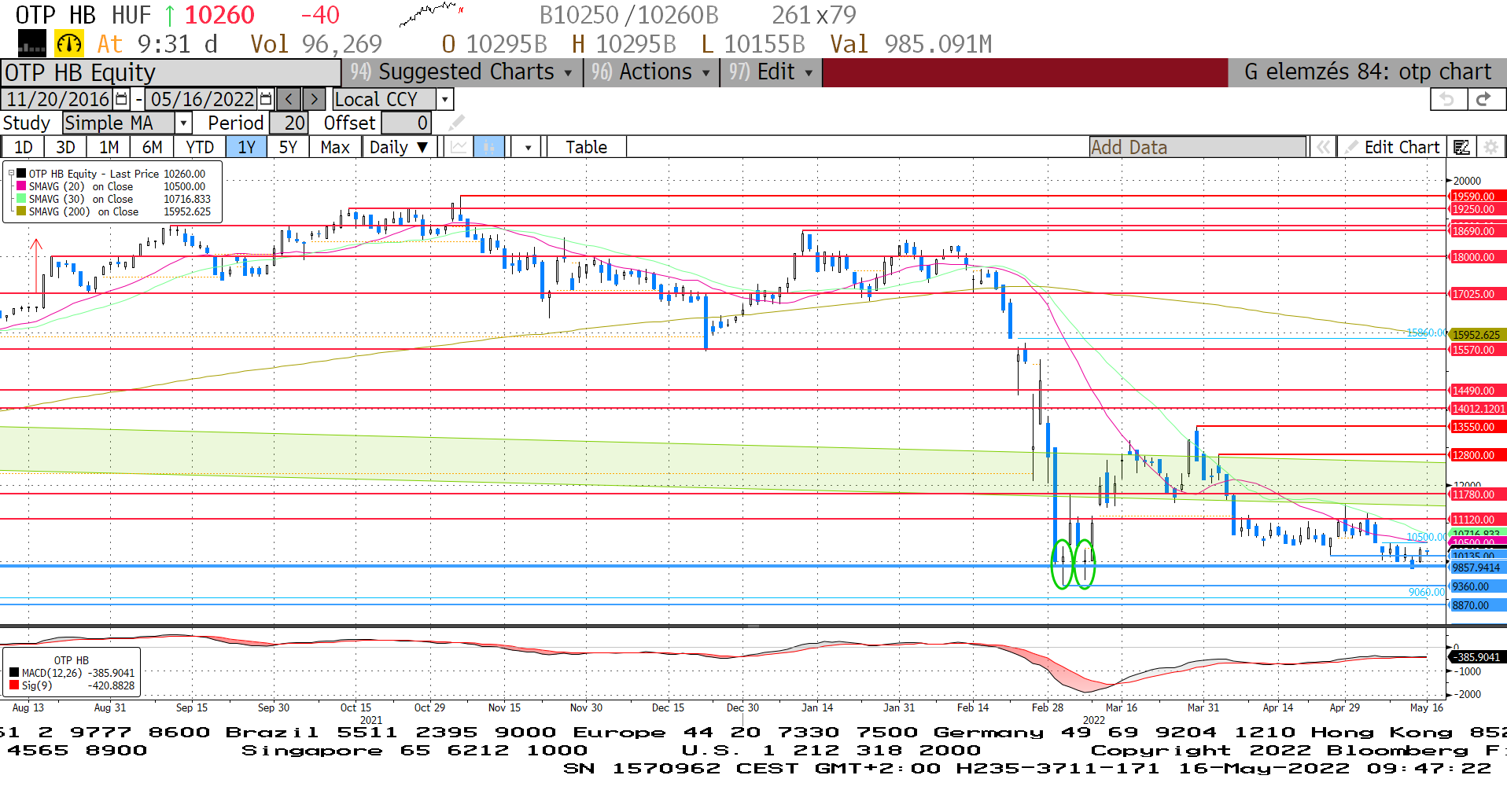Click the 13550.00 price level label

click(x=1477, y=427)
